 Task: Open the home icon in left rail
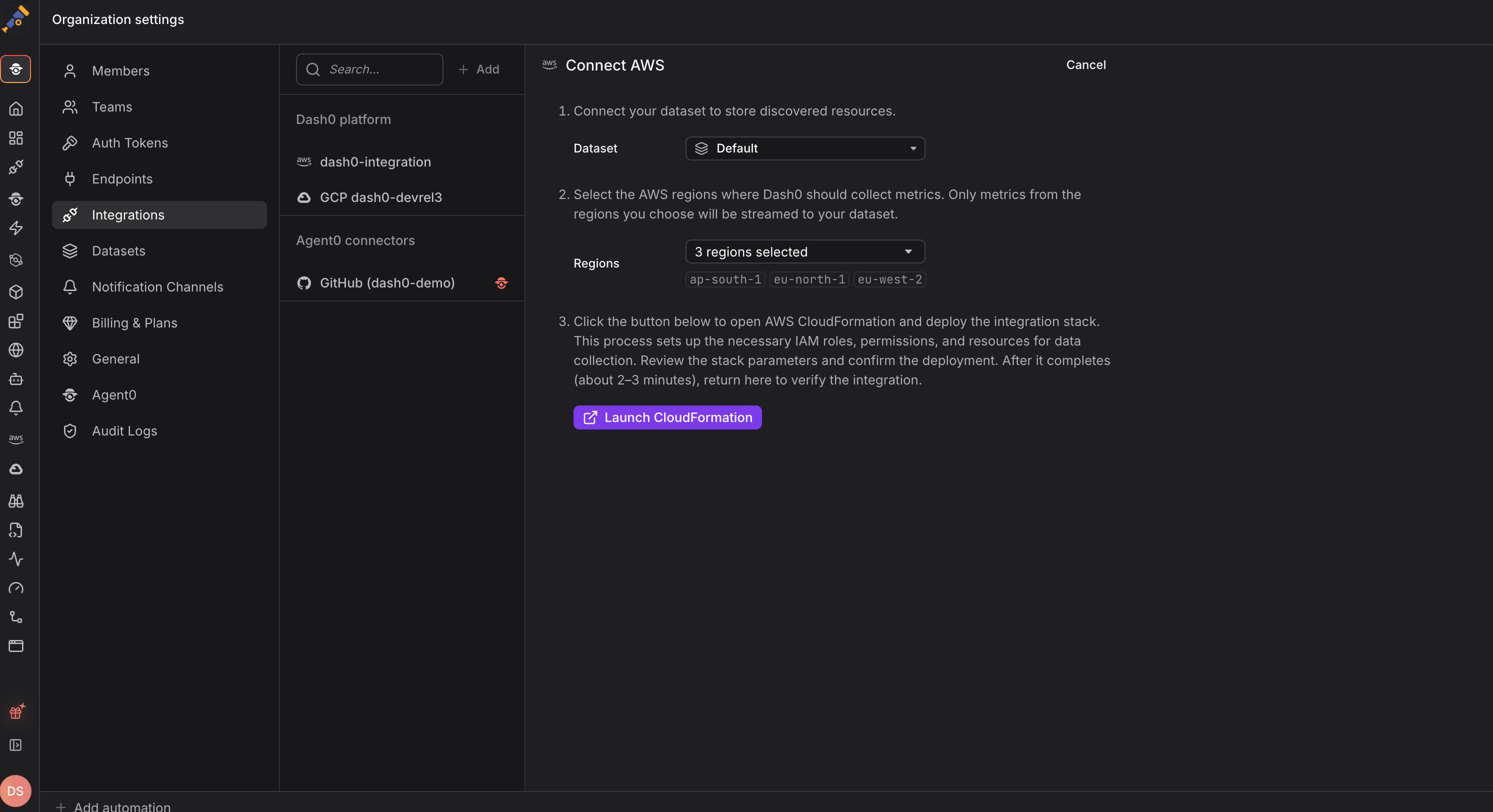[15, 108]
